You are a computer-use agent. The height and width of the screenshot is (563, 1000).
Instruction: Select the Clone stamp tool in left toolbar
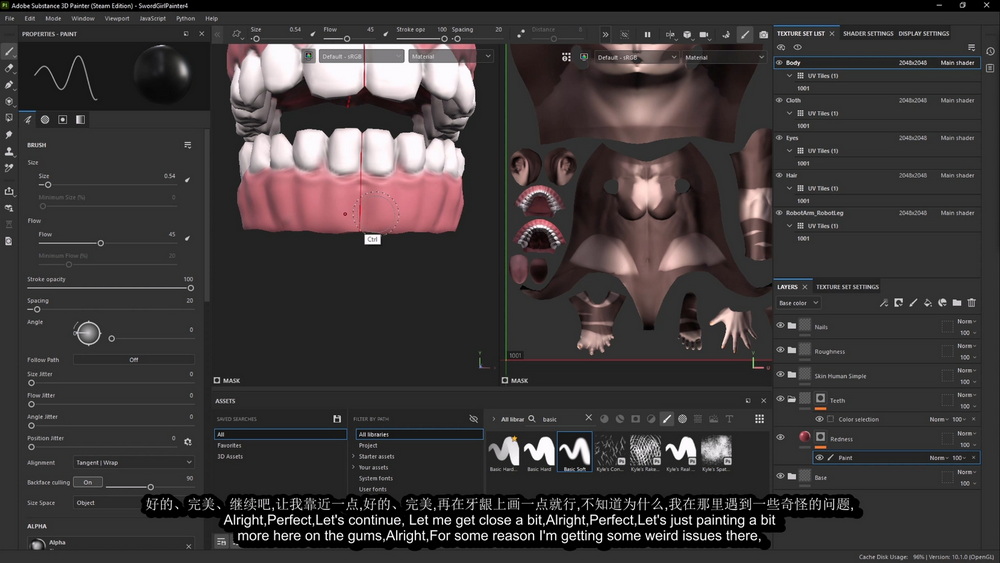pos(9,151)
